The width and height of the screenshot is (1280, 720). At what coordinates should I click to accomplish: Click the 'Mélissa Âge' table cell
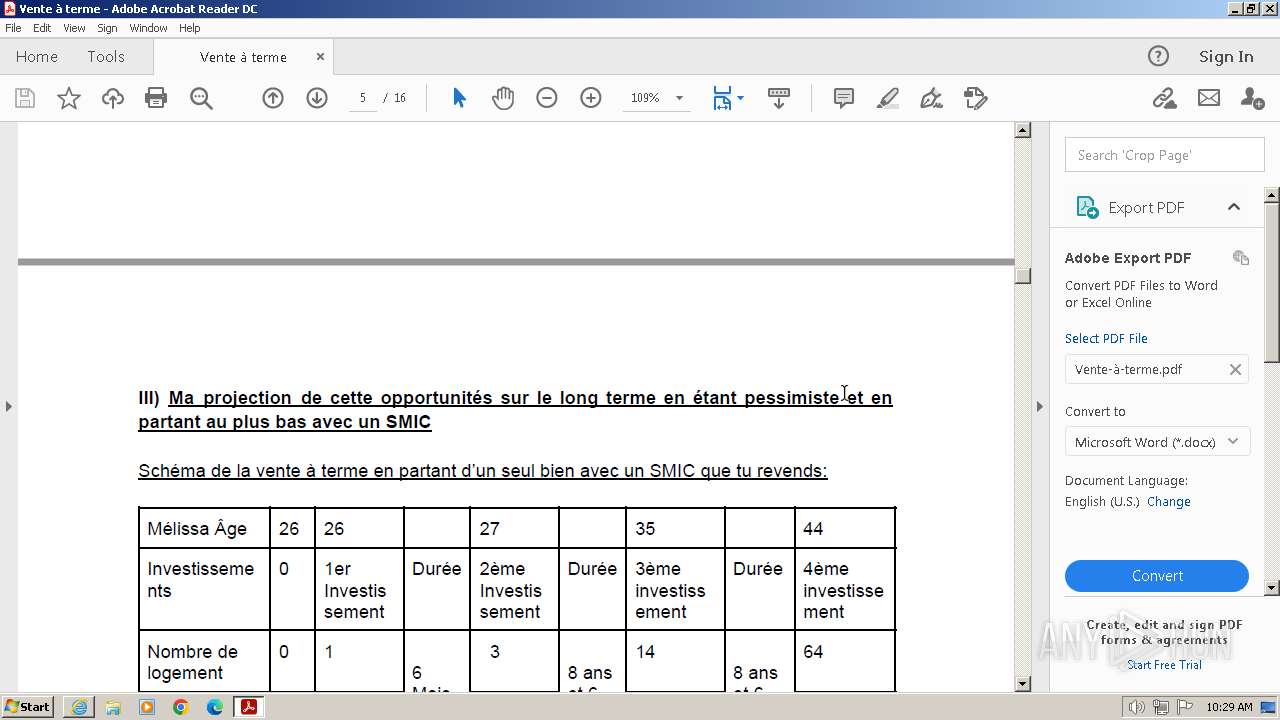click(x=205, y=528)
